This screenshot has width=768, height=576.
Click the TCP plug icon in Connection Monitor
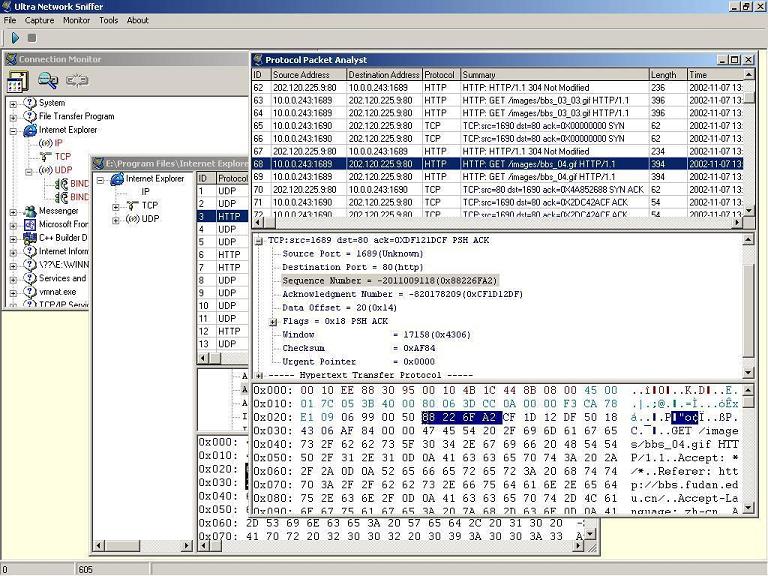pos(46,157)
